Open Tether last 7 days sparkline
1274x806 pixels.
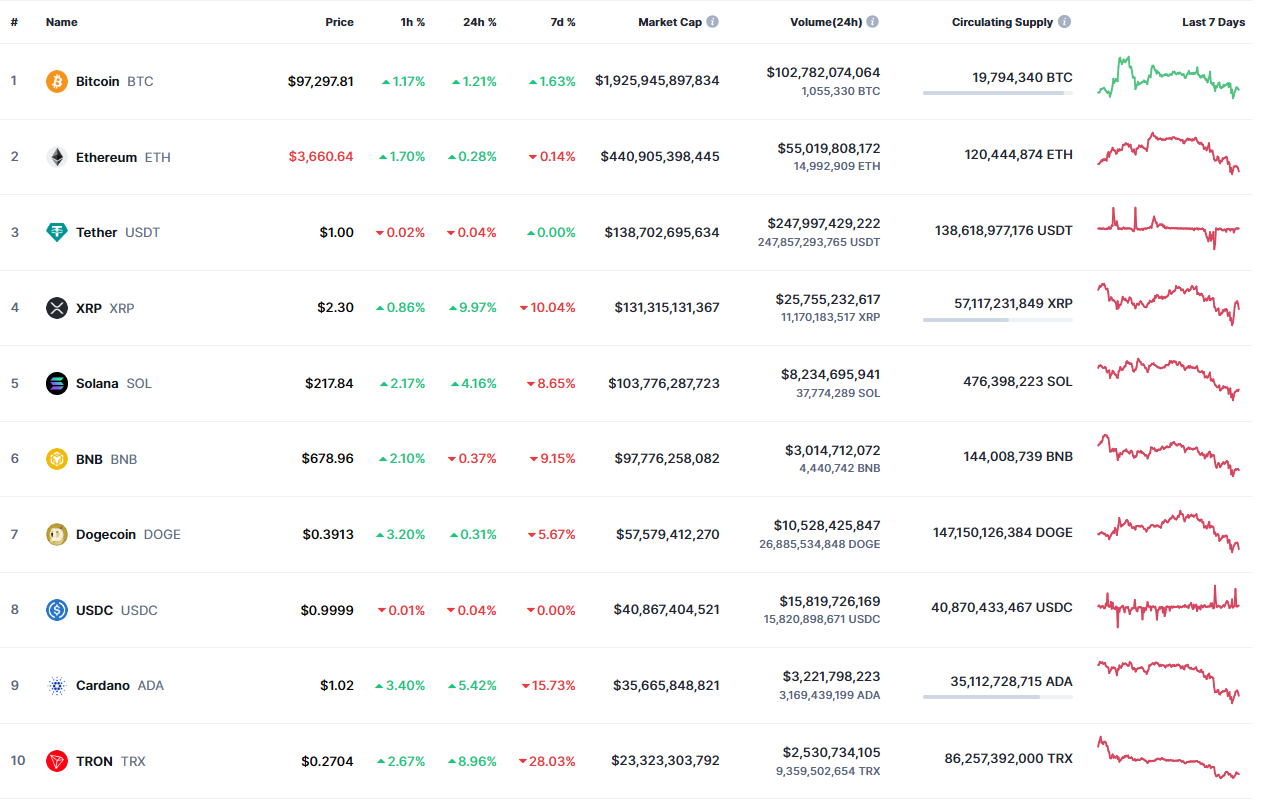pyautogui.click(x=1168, y=227)
